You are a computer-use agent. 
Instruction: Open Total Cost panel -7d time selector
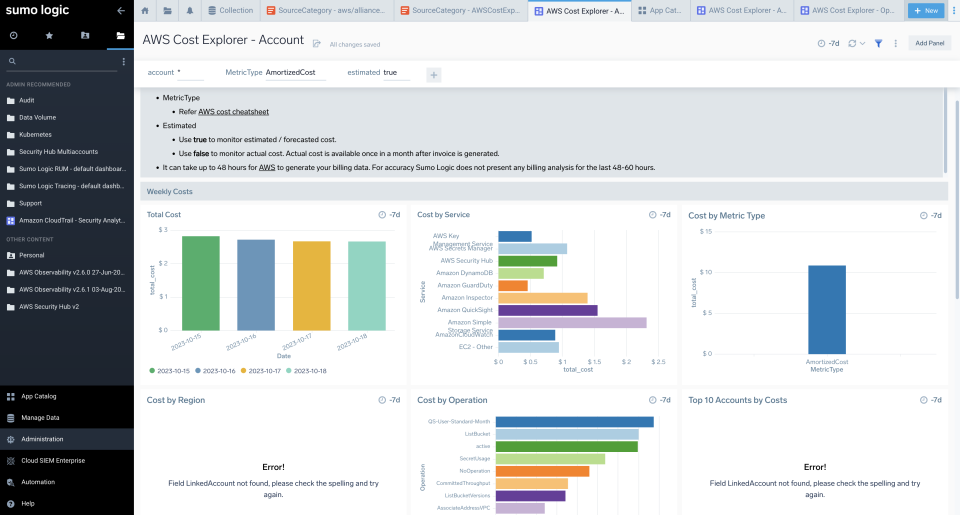389,215
